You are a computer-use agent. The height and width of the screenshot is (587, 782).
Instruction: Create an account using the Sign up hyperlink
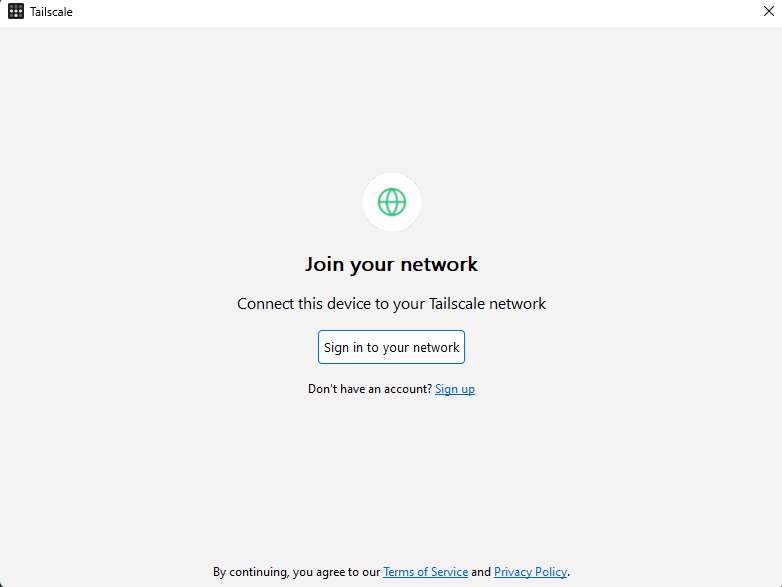click(455, 389)
